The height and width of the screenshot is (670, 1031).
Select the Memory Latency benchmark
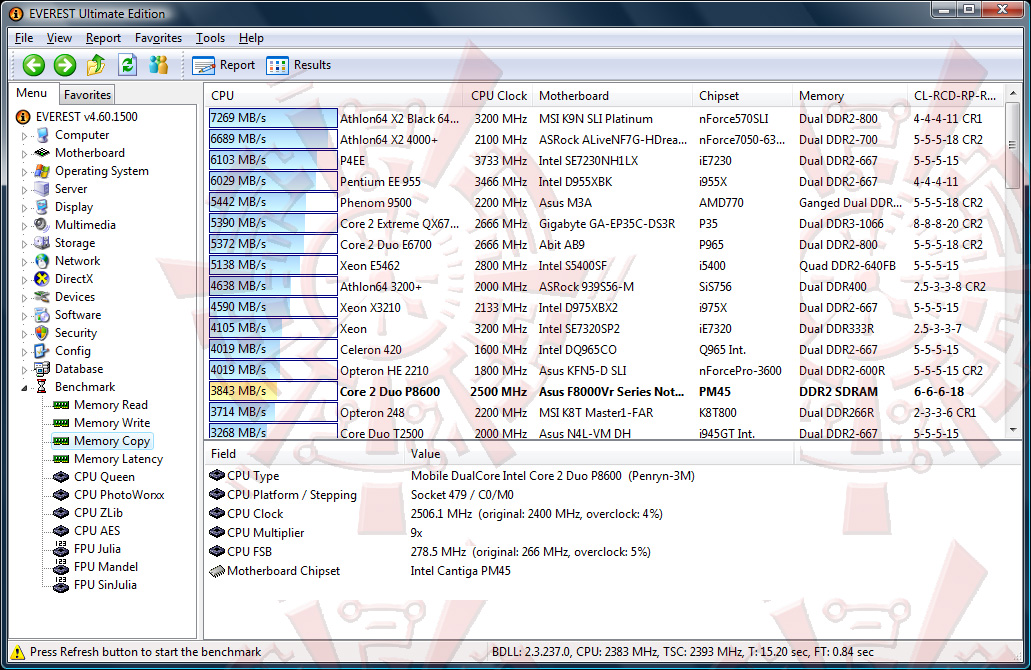pyautogui.click(x=118, y=459)
